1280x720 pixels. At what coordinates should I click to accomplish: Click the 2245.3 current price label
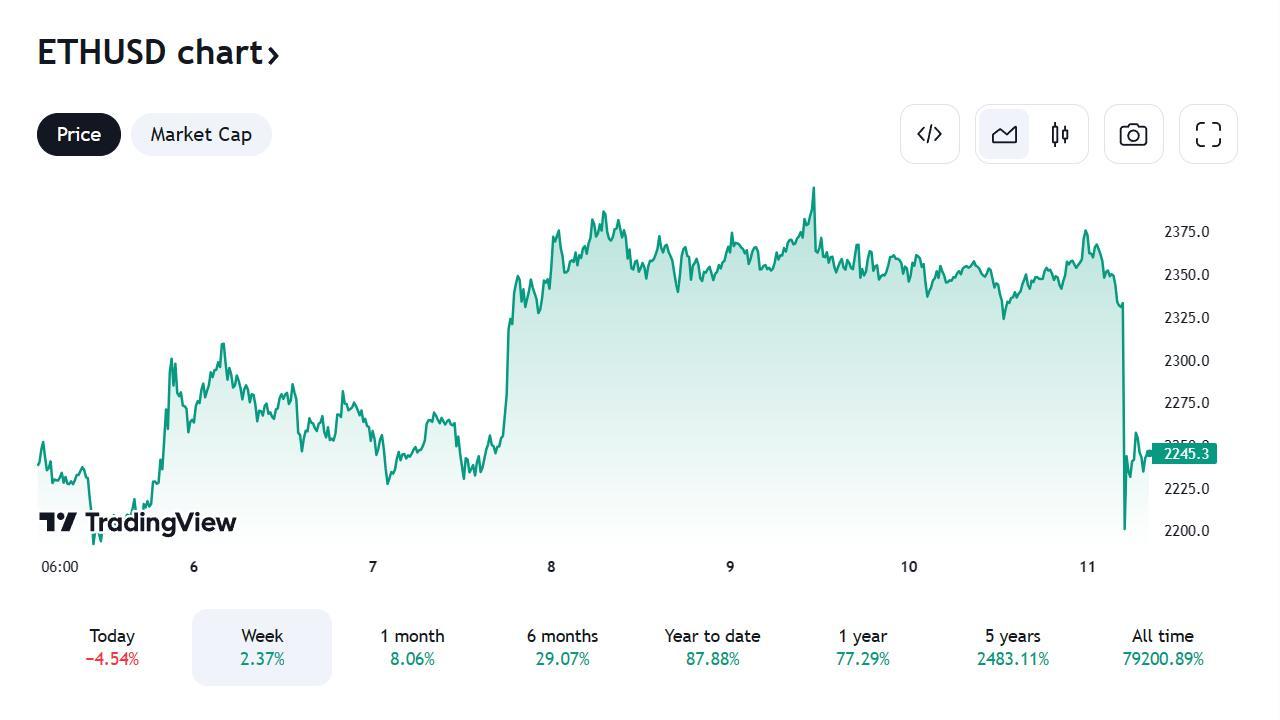1184,454
